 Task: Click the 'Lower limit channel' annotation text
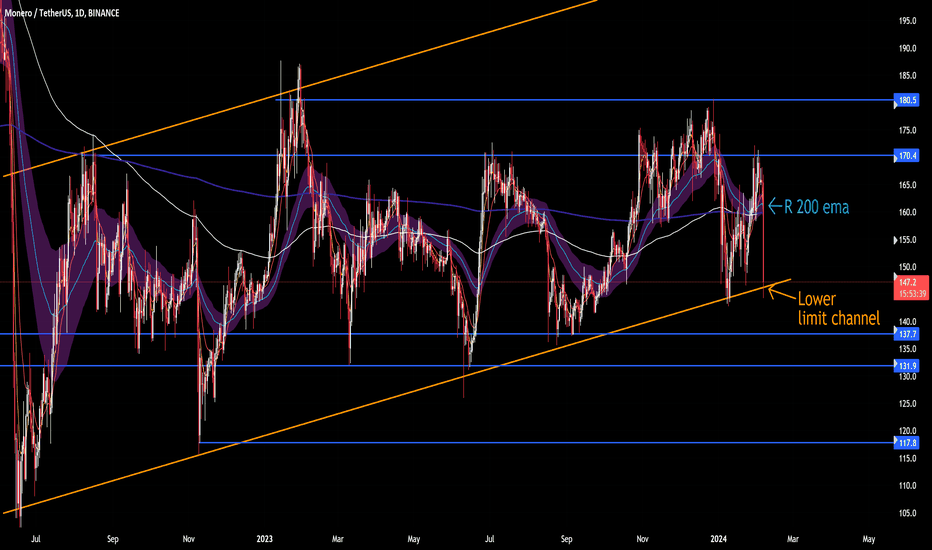tap(838, 308)
